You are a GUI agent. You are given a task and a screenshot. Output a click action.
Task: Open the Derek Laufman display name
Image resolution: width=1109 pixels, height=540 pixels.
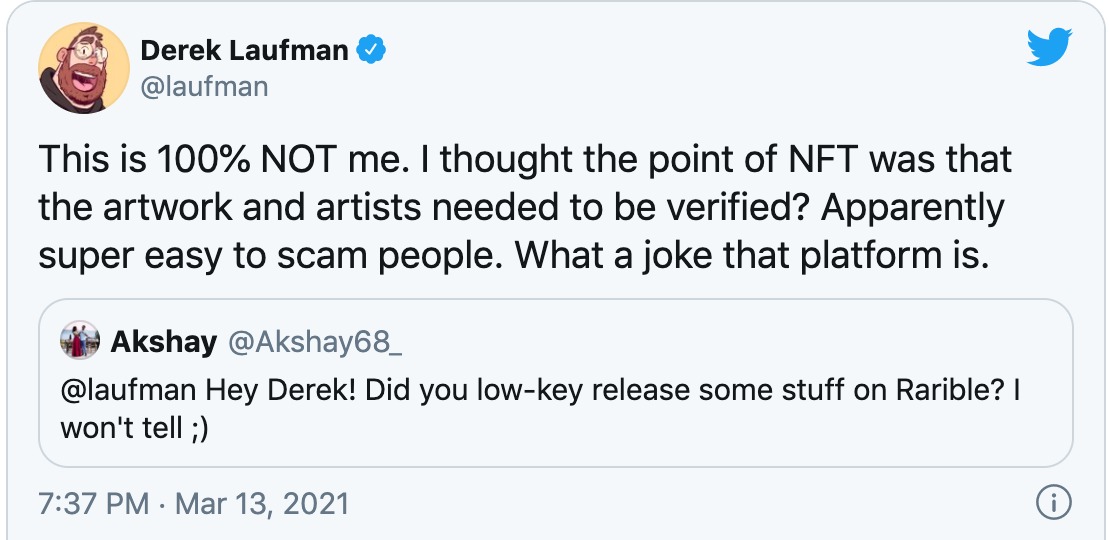(247, 49)
